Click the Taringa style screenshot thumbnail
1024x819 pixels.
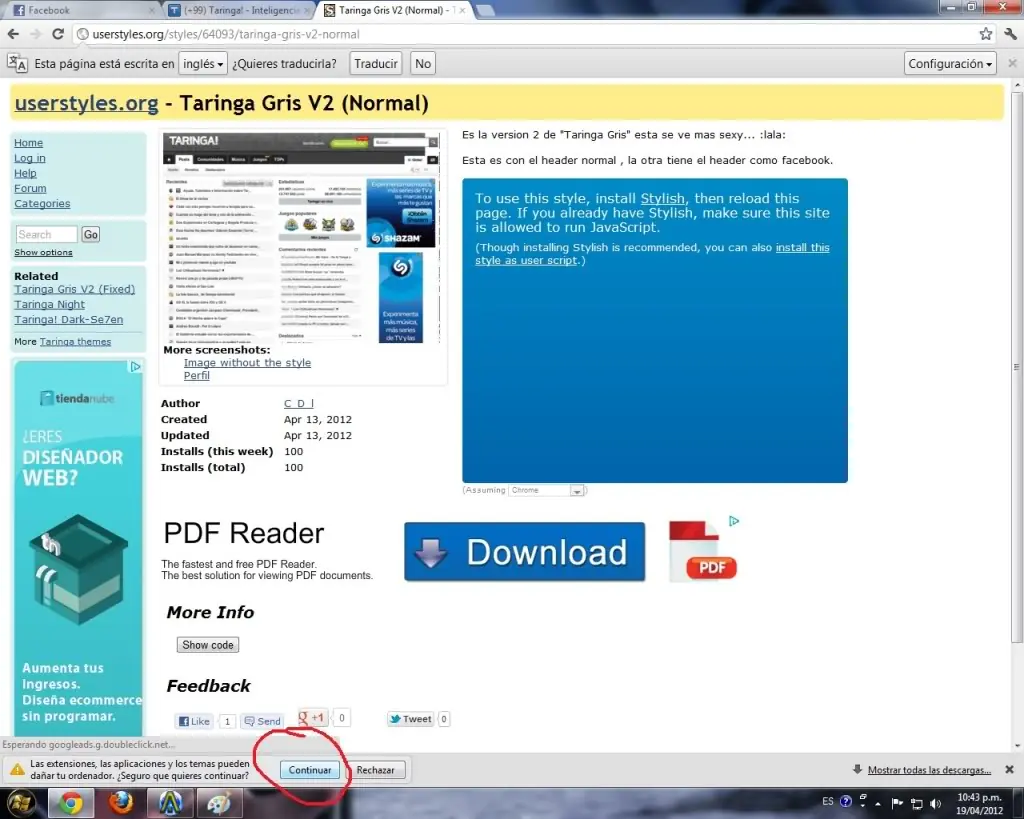[x=302, y=238]
